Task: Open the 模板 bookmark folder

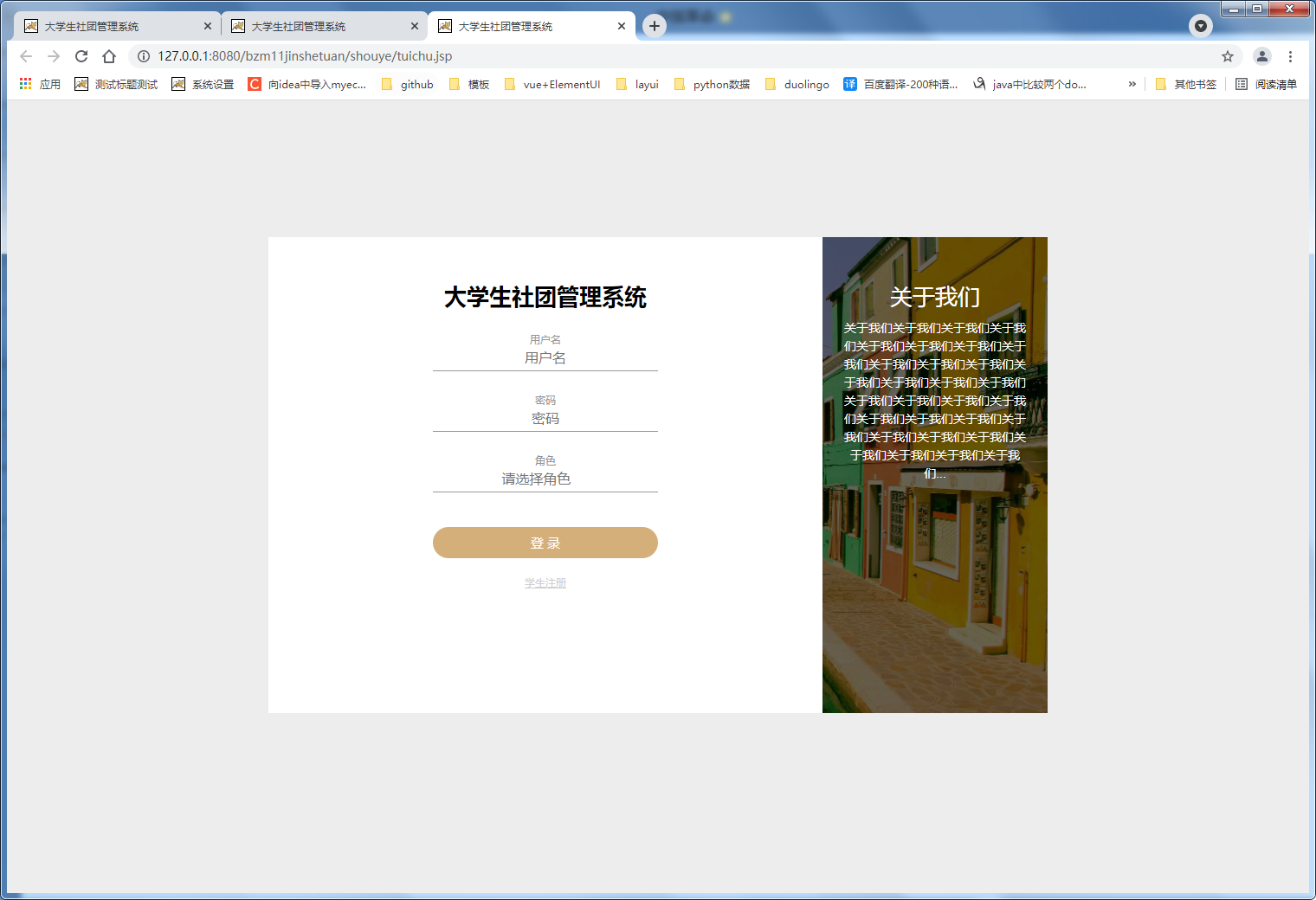Action: [x=469, y=84]
